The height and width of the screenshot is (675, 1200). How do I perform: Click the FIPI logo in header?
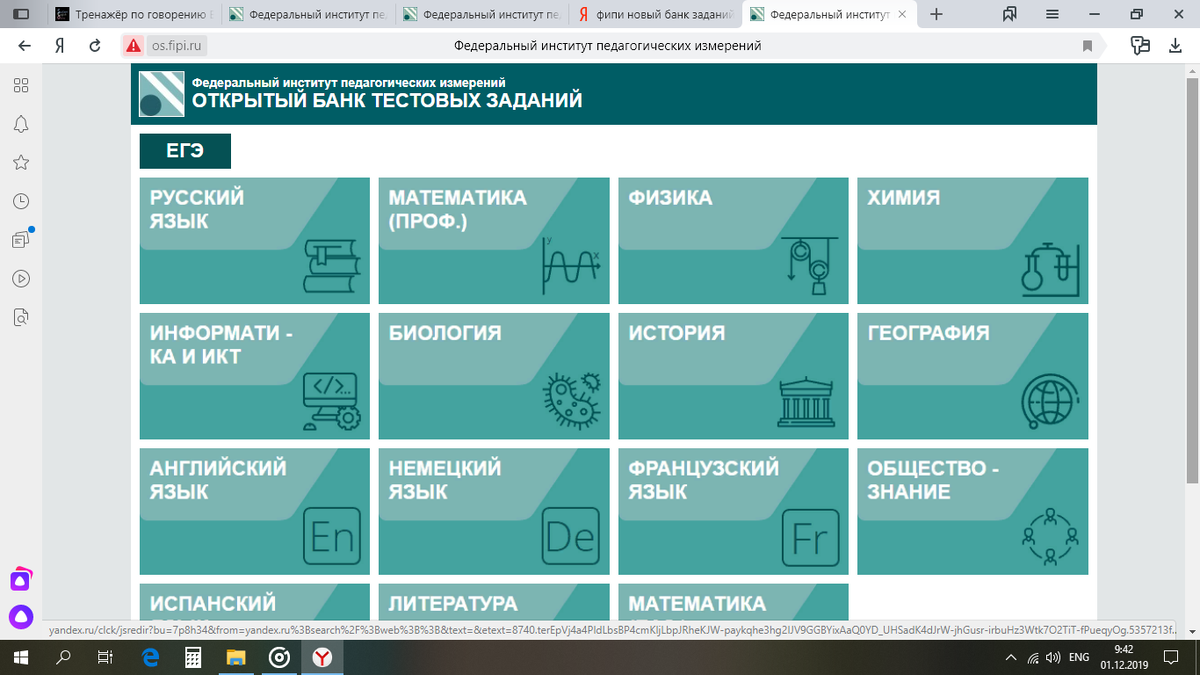(161, 95)
